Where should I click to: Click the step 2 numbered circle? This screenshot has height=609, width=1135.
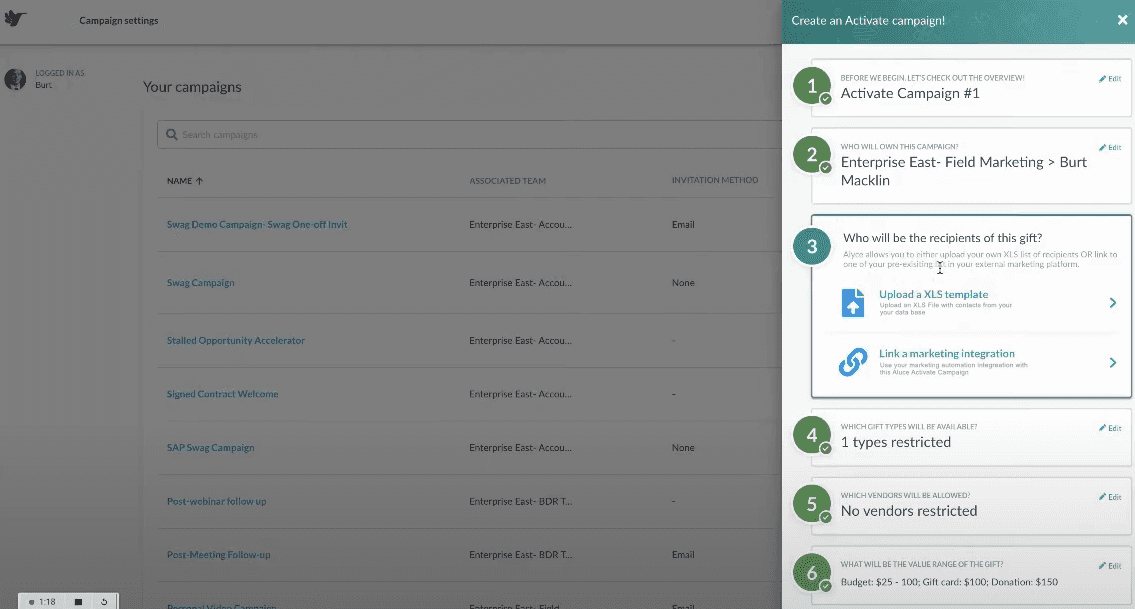(x=811, y=154)
